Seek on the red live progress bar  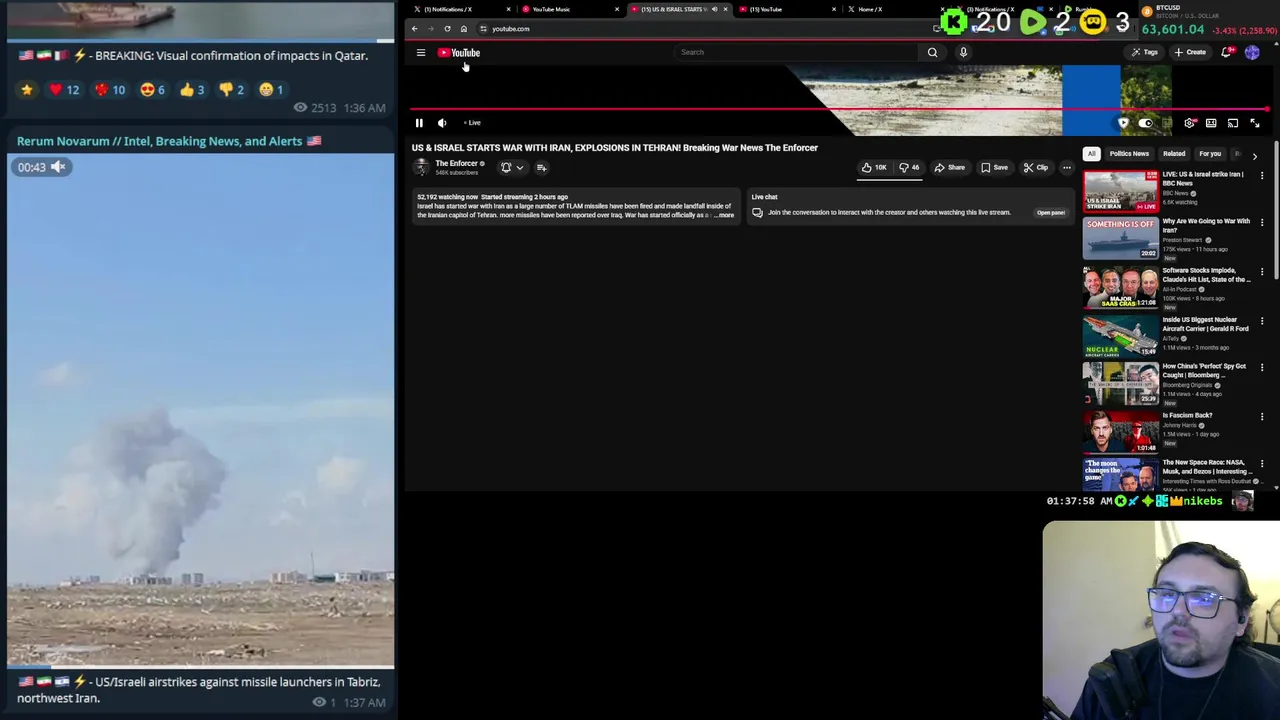pyautogui.click(x=840, y=109)
